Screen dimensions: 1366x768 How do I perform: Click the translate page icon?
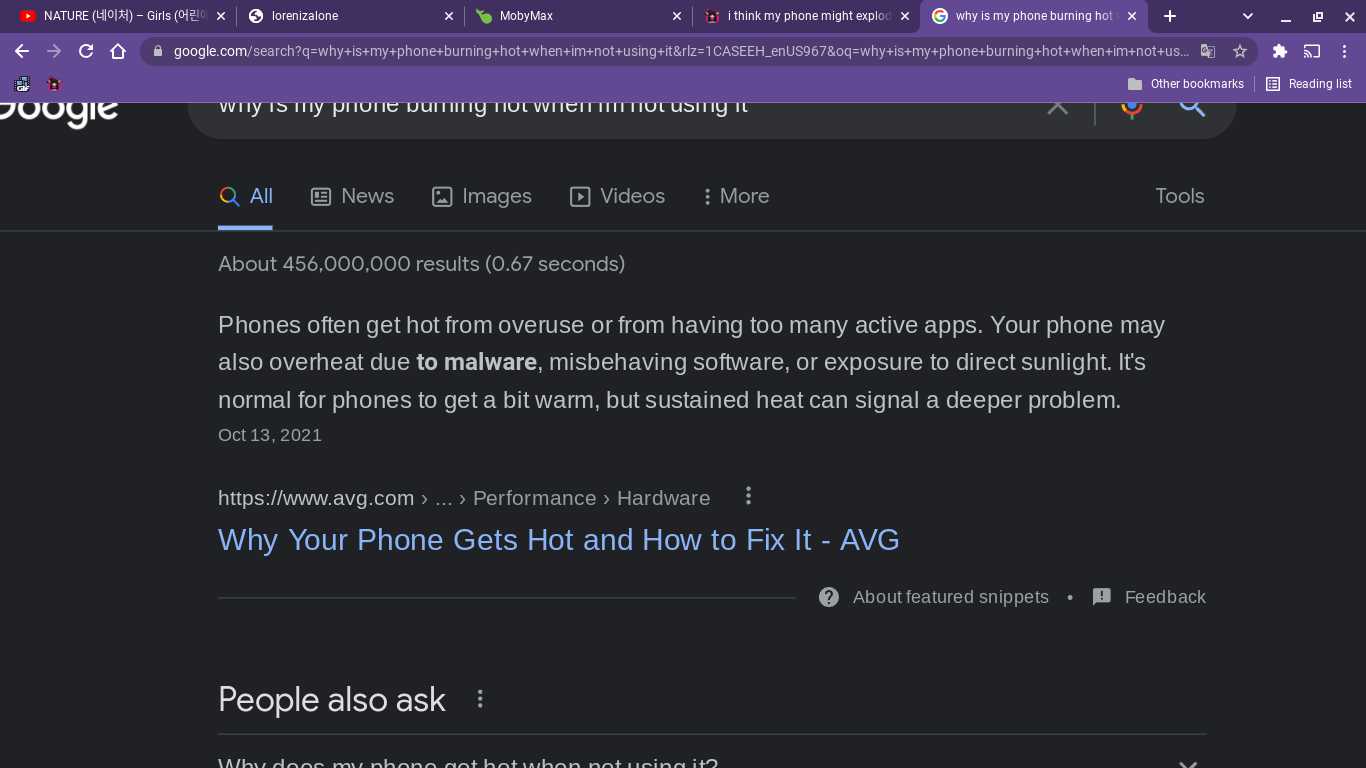pyautogui.click(x=1208, y=51)
